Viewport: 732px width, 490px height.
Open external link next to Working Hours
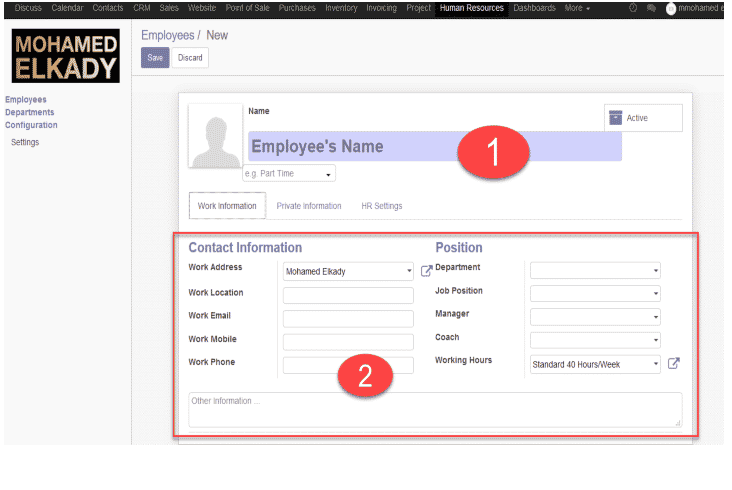(673, 363)
